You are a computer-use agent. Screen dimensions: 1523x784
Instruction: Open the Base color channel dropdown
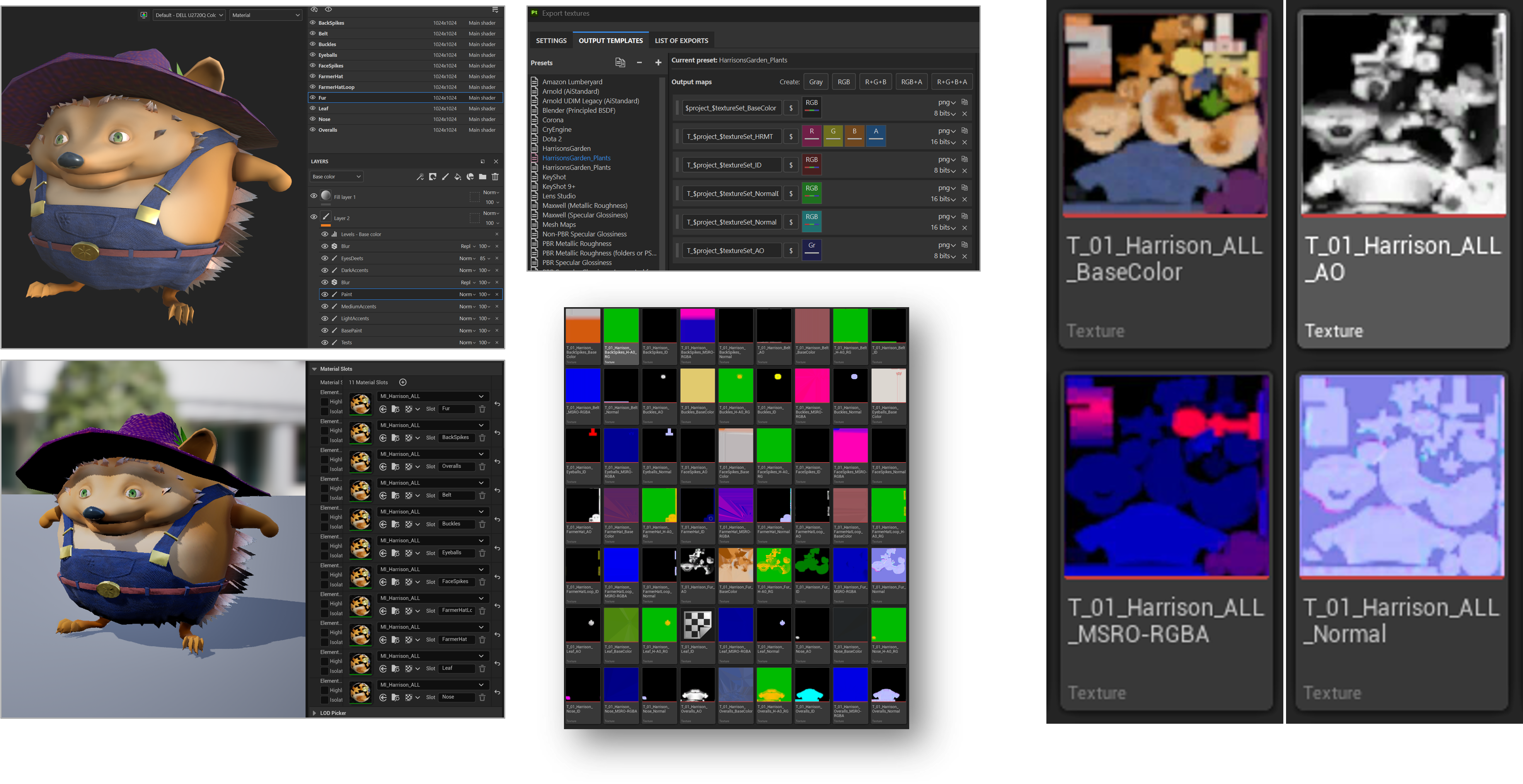click(336, 177)
